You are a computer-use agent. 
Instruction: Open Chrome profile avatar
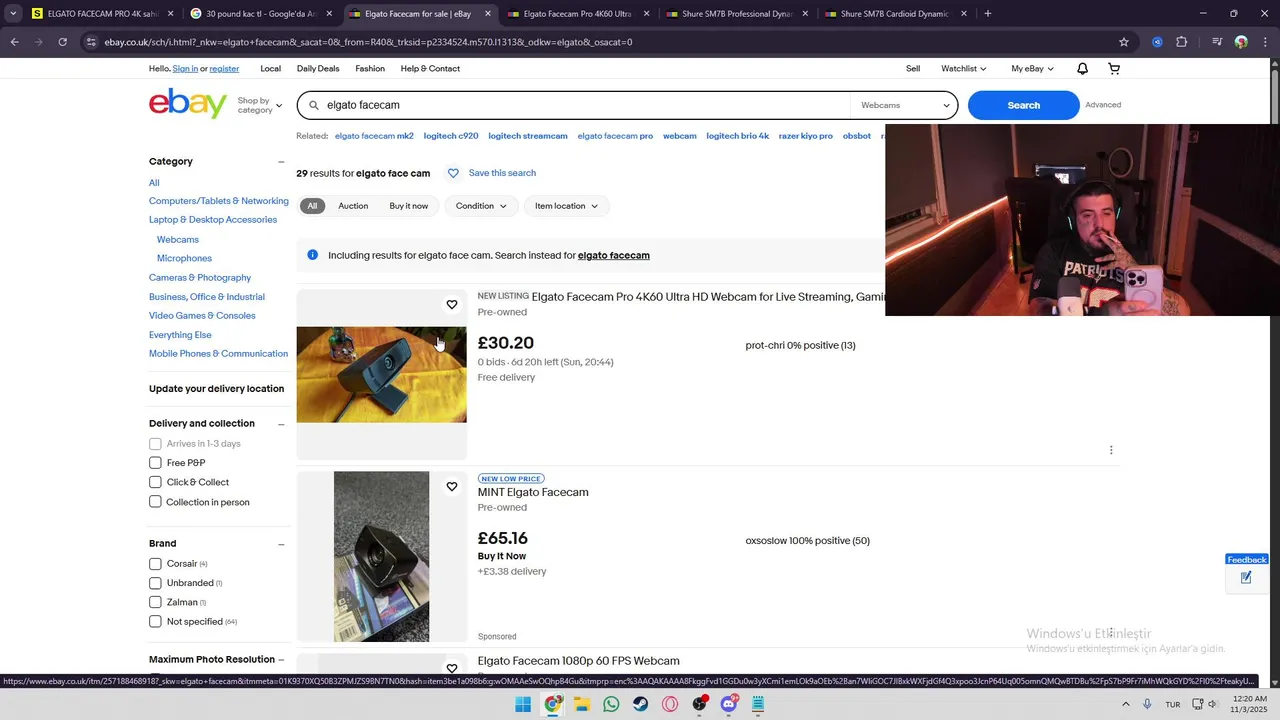tap(1241, 42)
